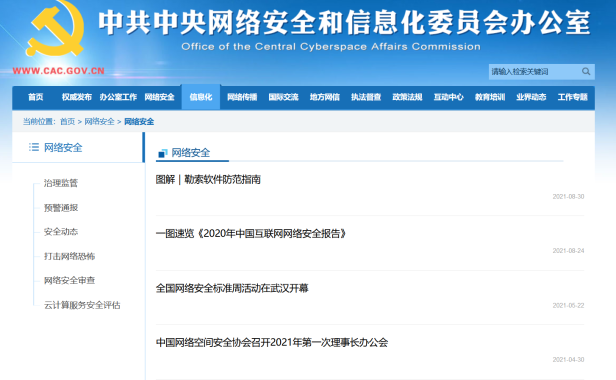
Task: Focus the 请输入检索关键词 search field
Action: (541, 72)
